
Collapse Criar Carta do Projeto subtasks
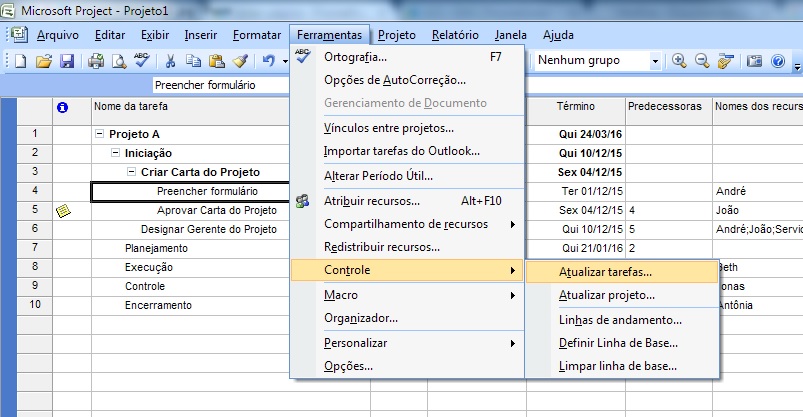[132, 172]
